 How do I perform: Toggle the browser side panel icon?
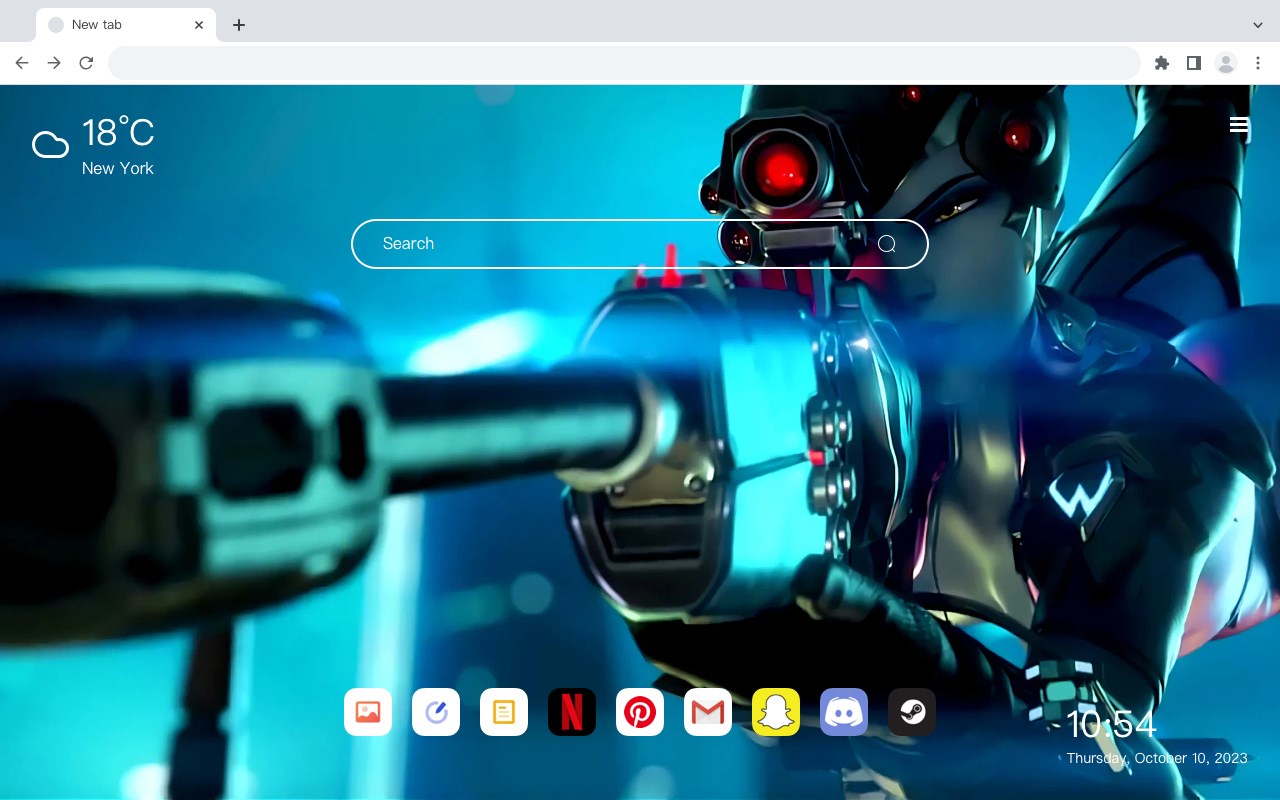coord(1193,63)
